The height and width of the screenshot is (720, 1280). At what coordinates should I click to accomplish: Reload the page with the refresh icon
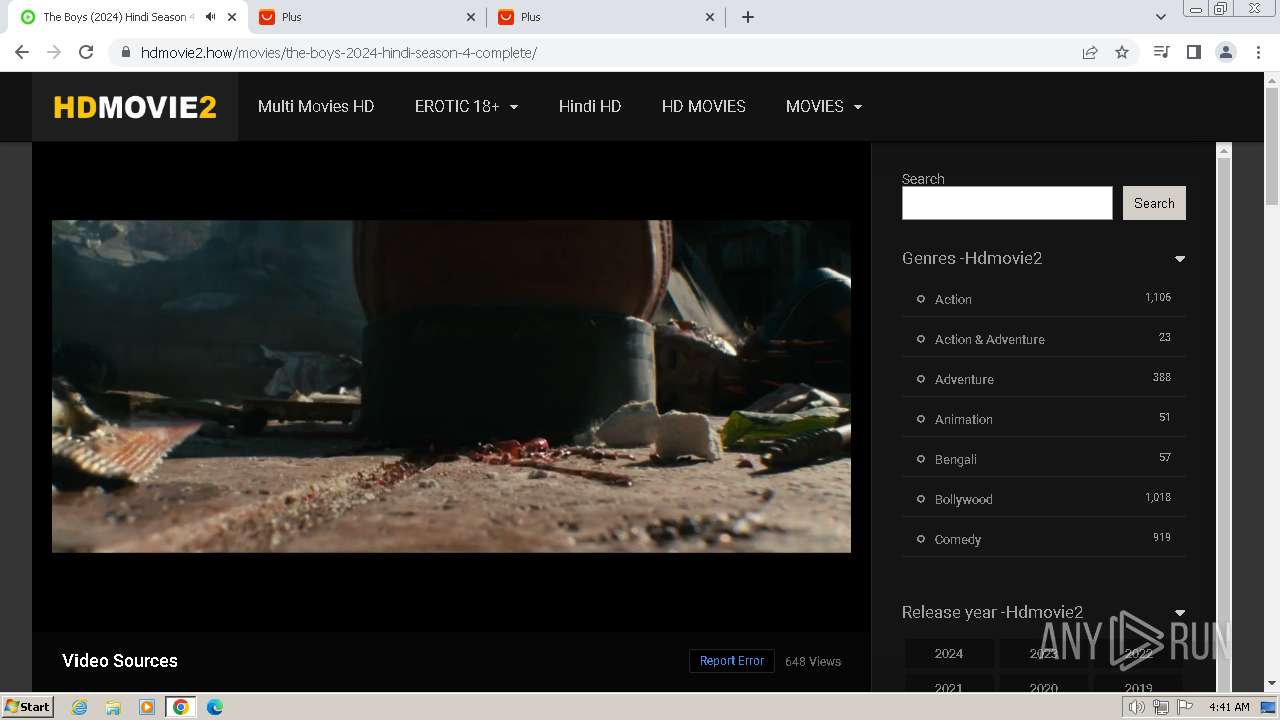pyautogui.click(x=86, y=52)
